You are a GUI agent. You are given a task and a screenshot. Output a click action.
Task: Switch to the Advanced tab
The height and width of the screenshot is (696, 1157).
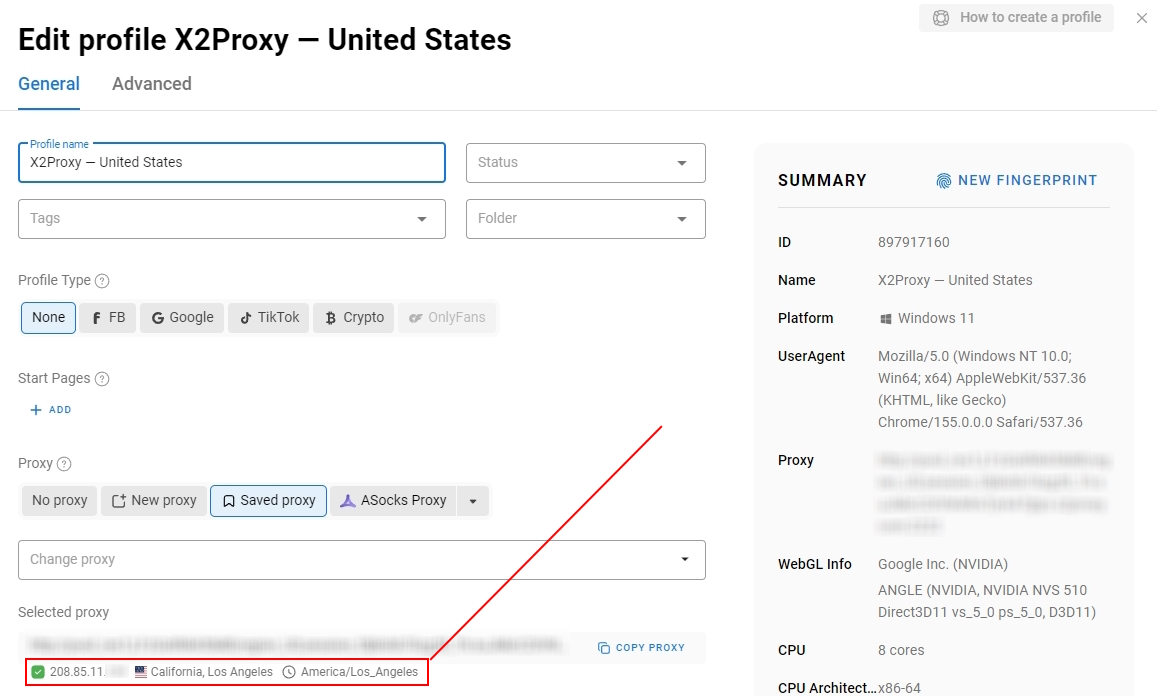pyautogui.click(x=151, y=84)
